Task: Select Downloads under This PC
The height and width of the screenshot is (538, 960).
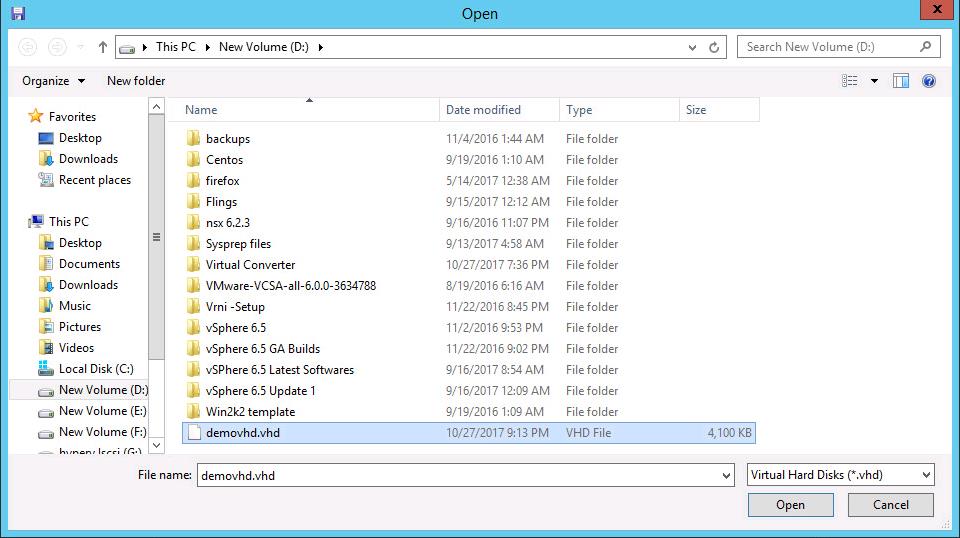Action: [x=89, y=285]
